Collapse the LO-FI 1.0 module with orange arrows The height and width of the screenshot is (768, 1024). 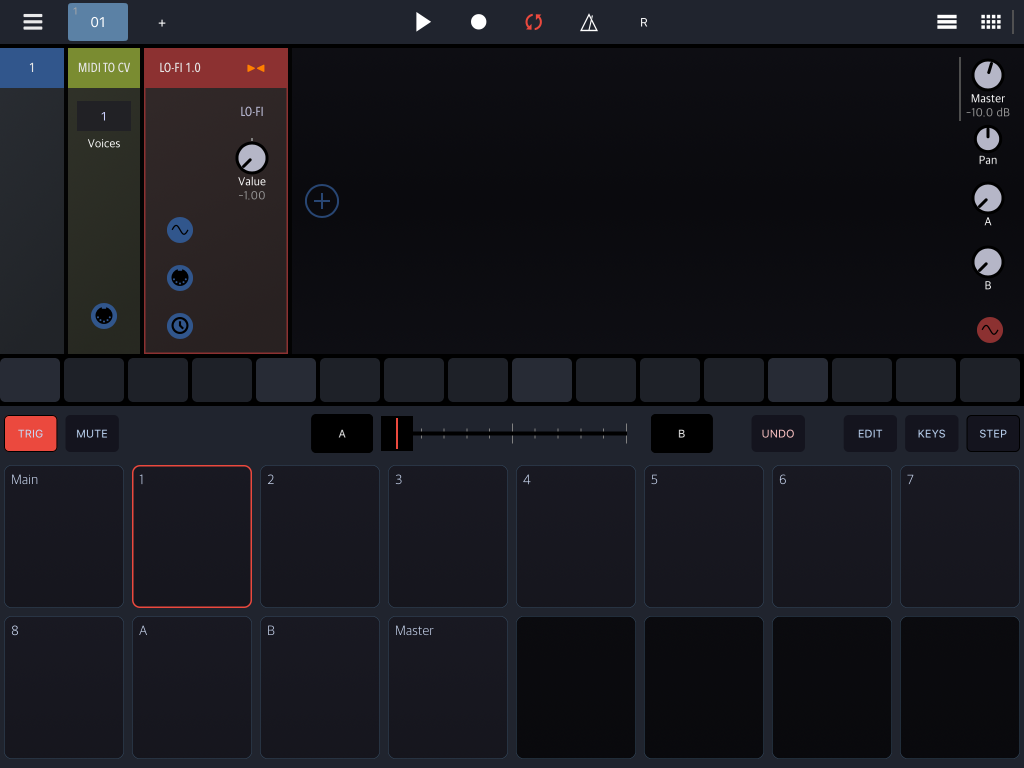point(256,68)
